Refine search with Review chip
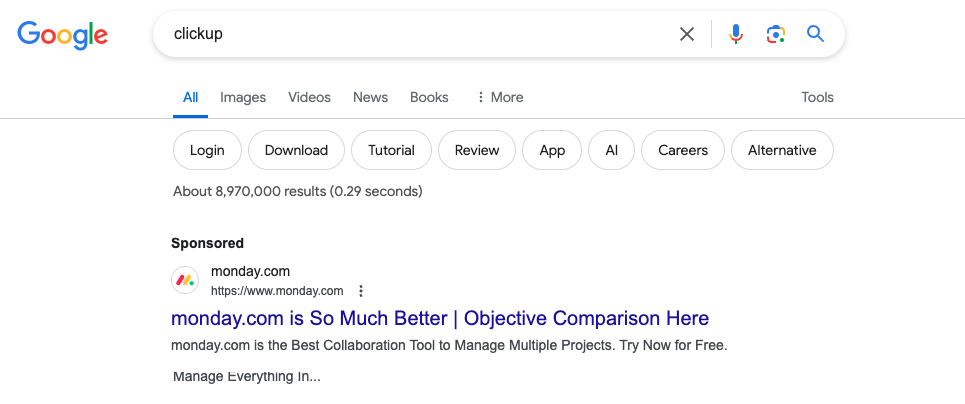This screenshot has width=965, height=404. click(x=477, y=150)
